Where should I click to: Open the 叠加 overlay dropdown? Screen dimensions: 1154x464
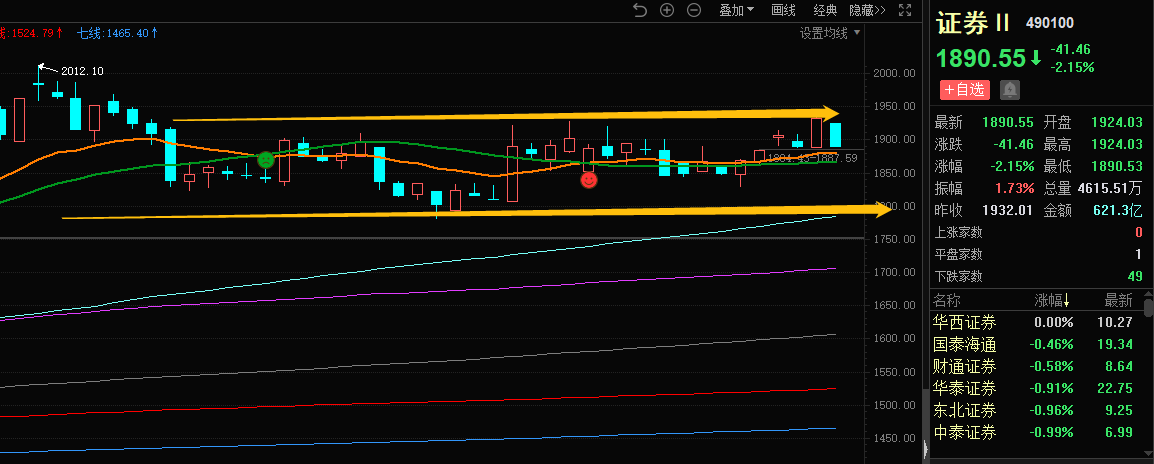737,10
